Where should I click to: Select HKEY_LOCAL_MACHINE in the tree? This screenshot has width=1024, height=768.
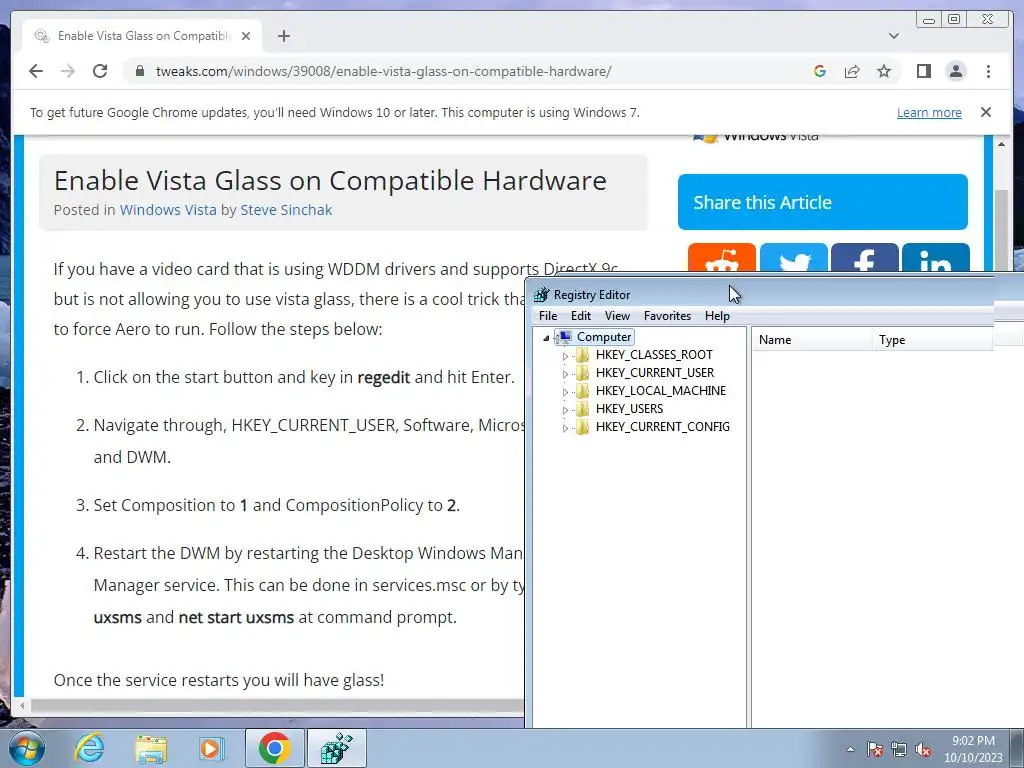(x=660, y=391)
